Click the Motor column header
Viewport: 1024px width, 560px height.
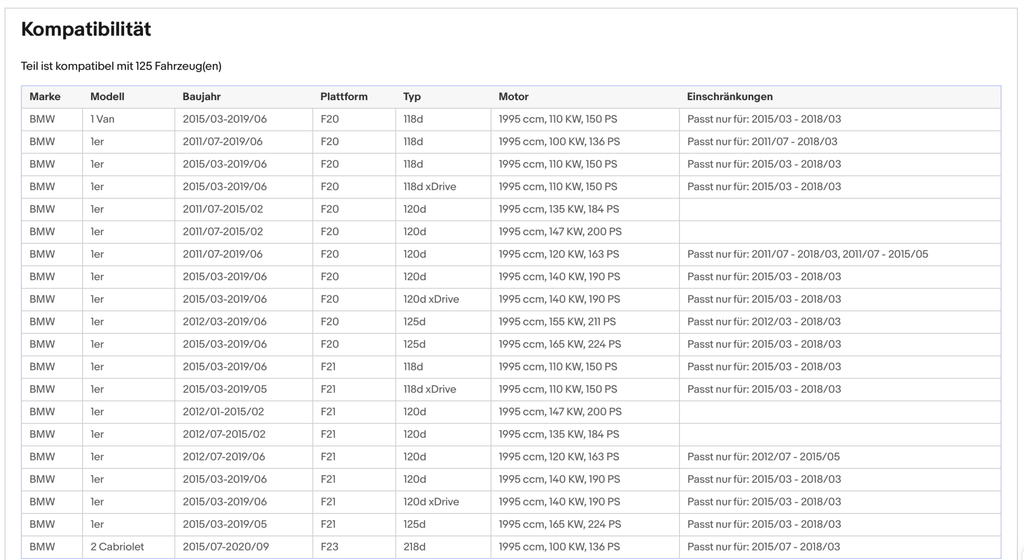click(513, 97)
